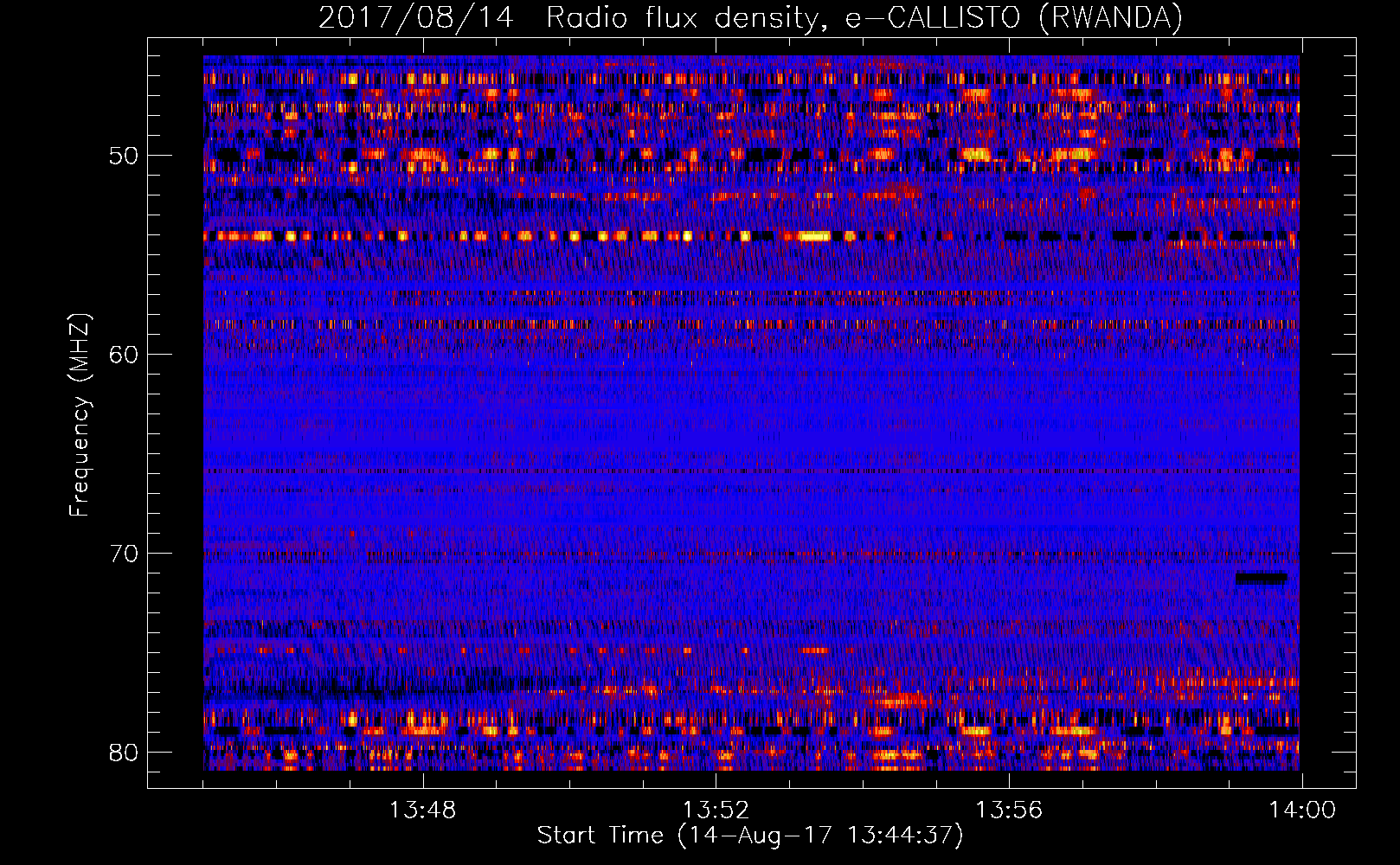Click the 'Start Time (14-Aug-17 13:44:37)' label
The width and height of the screenshot is (1400, 865).
point(750,836)
